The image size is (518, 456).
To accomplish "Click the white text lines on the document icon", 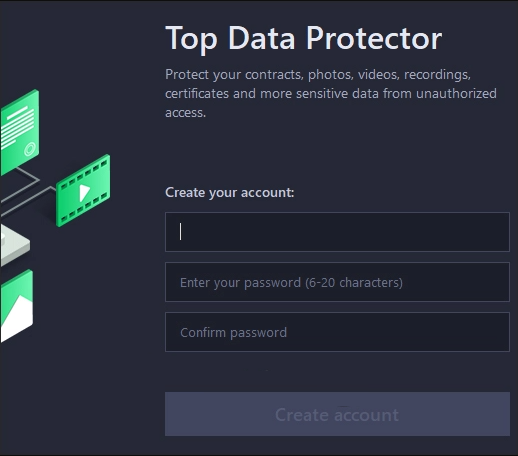I will (18, 127).
